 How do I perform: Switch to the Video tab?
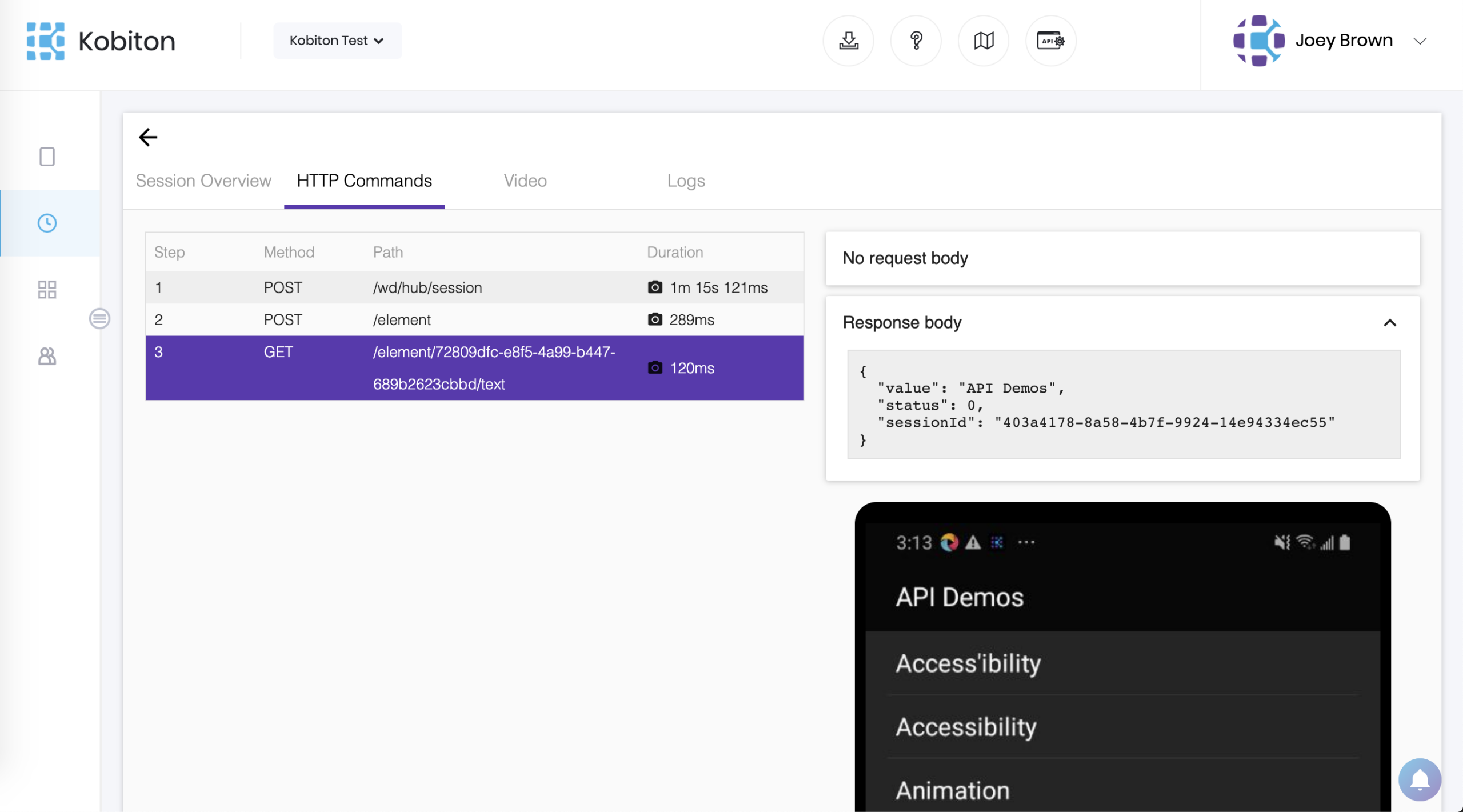525,181
